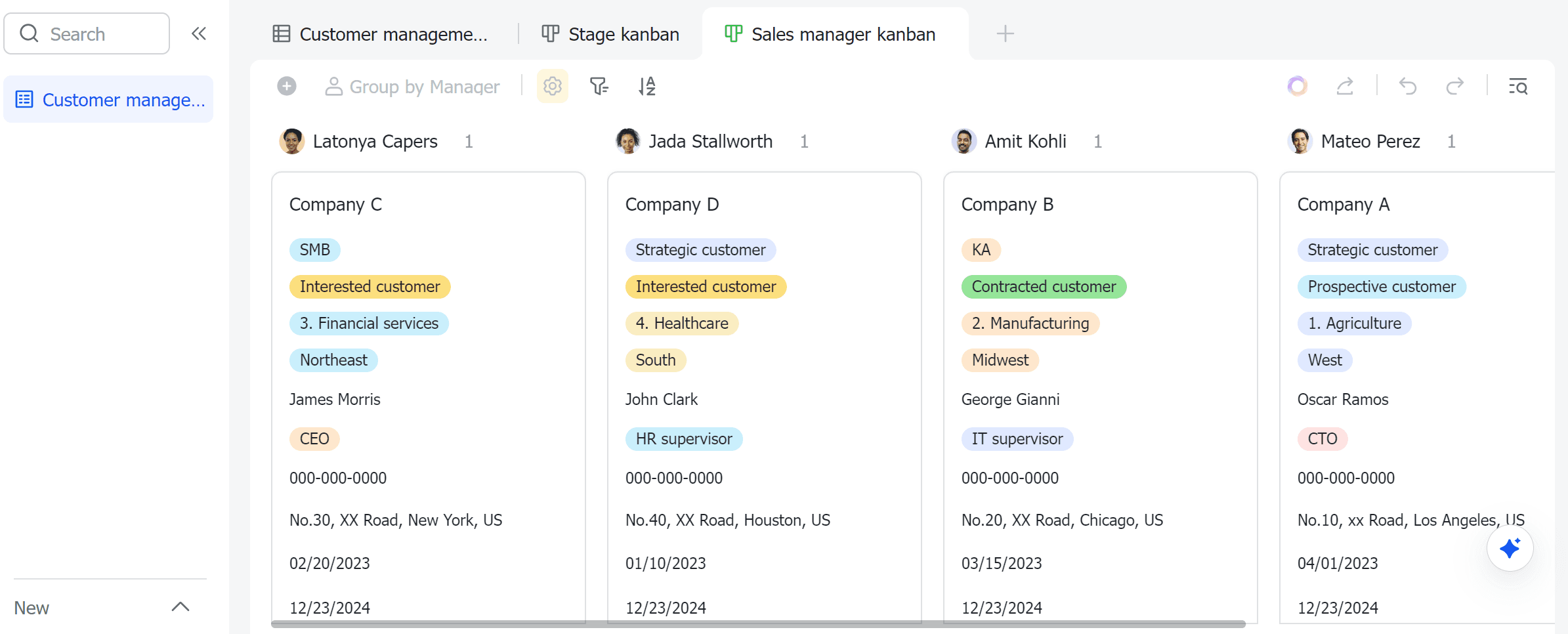Image resolution: width=1568 pixels, height=634 pixels.
Task: Open the Group by Manager dropdown
Action: click(413, 87)
